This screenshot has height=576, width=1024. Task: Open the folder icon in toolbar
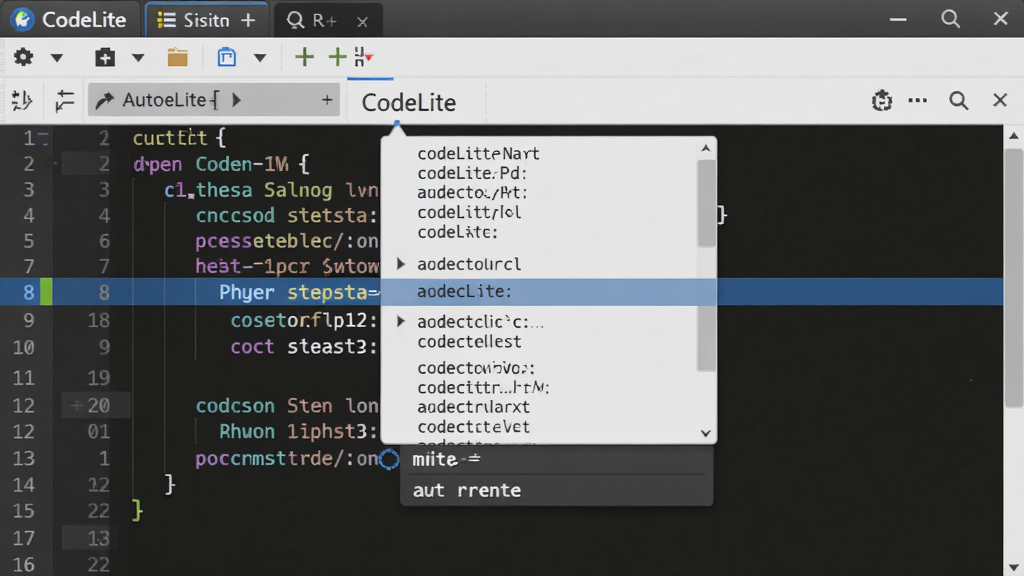click(177, 57)
